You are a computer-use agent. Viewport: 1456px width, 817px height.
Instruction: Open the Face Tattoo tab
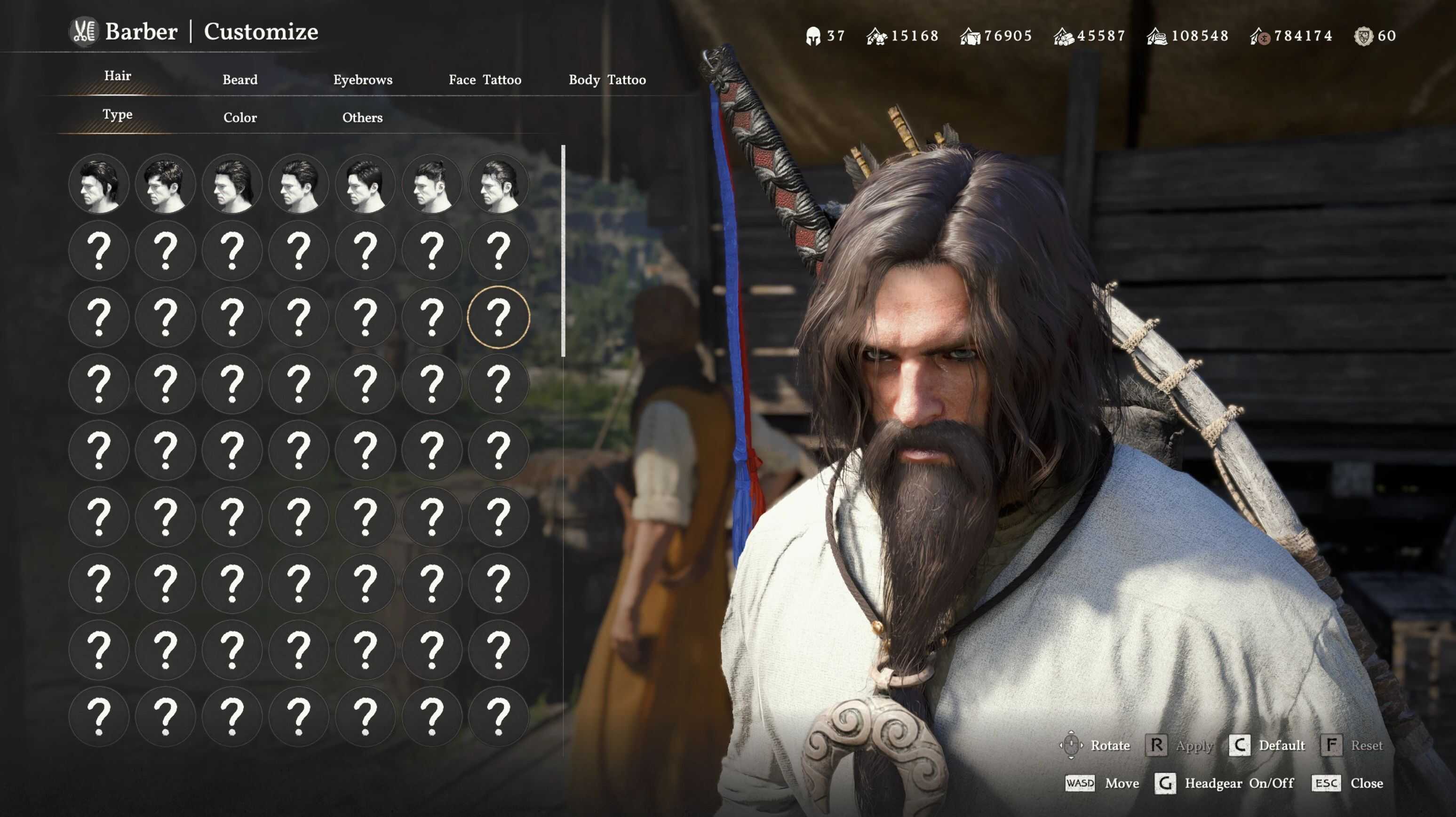pos(485,79)
